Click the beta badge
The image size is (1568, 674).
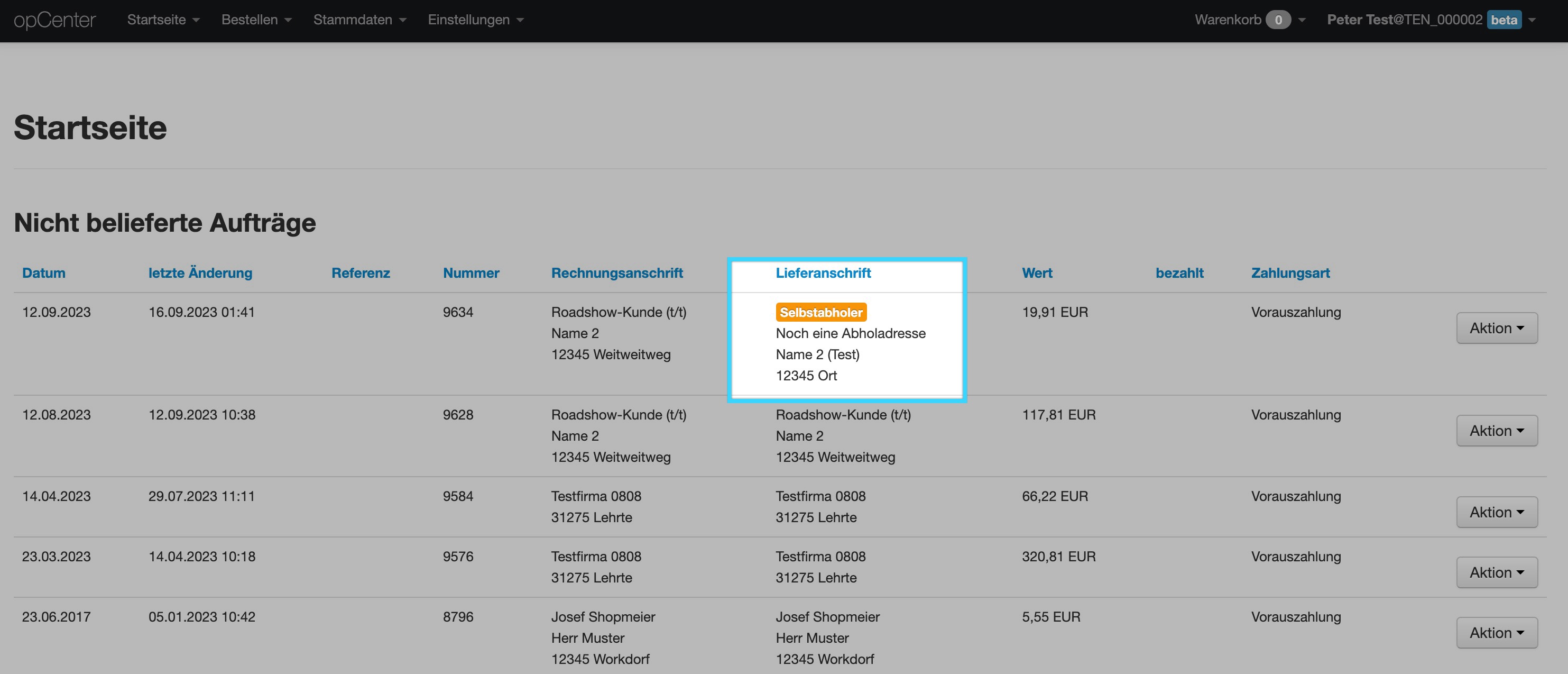(x=1504, y=20)
